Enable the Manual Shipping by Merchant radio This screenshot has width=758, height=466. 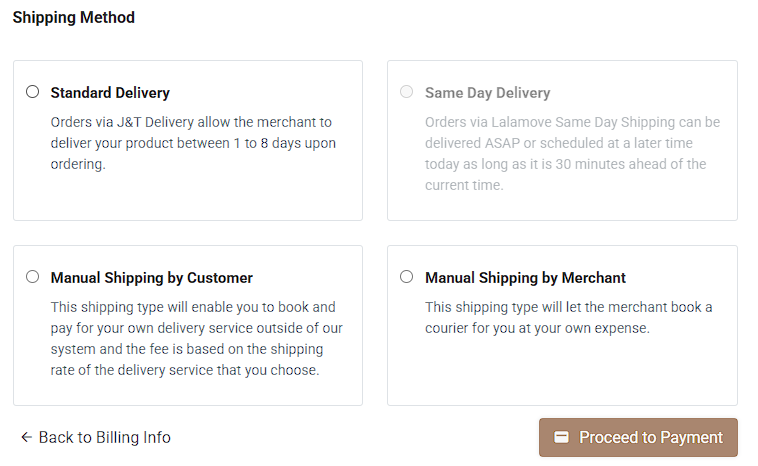pyautogui.click(x=407, y=277)
